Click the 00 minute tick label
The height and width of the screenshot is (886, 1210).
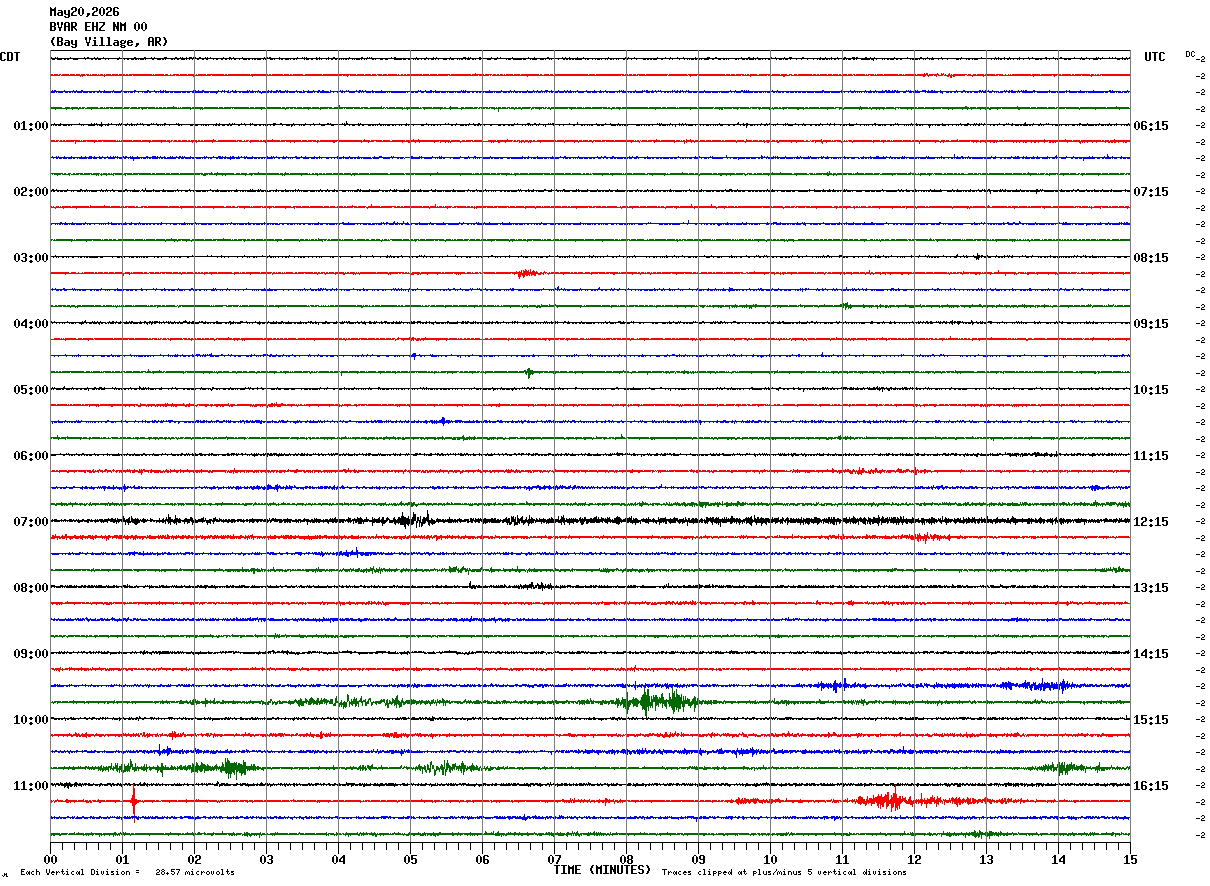50,859
